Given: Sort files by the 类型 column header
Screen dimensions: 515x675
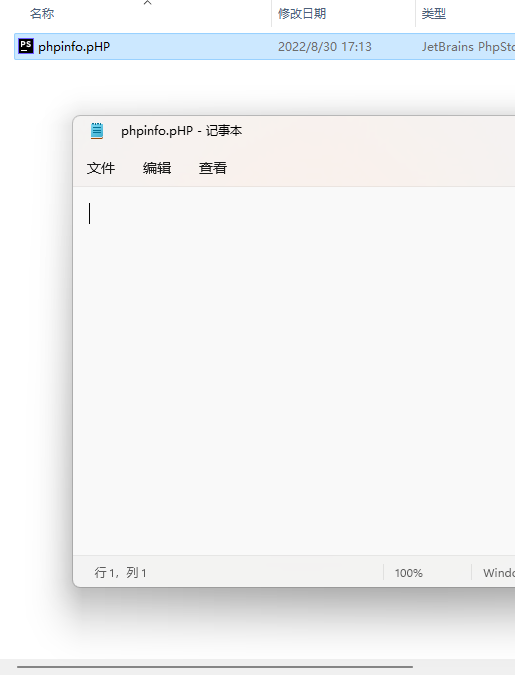Looking at the screenshot, I should (434, 14).
